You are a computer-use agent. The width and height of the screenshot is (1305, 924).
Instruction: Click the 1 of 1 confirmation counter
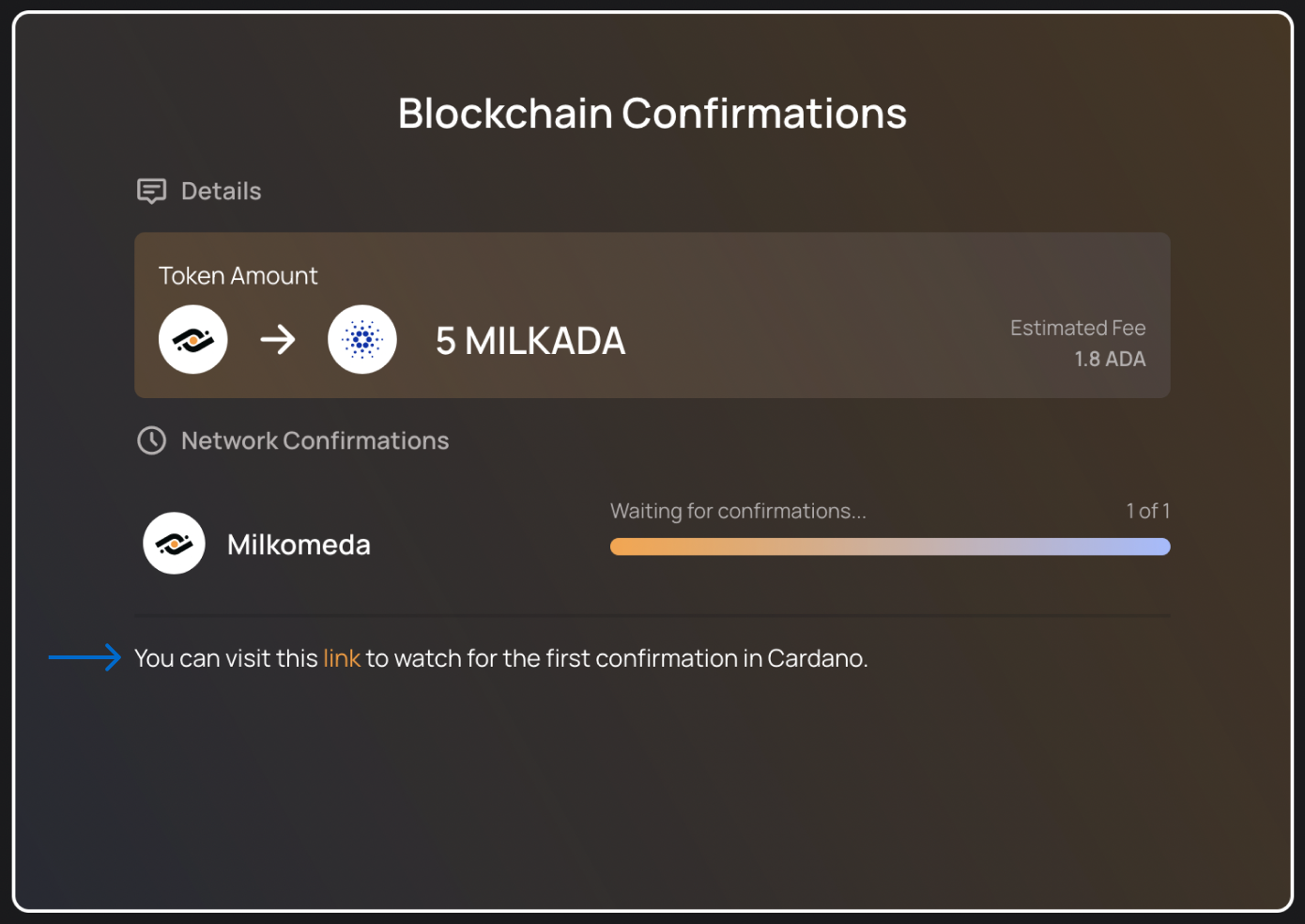(1148, 511)
